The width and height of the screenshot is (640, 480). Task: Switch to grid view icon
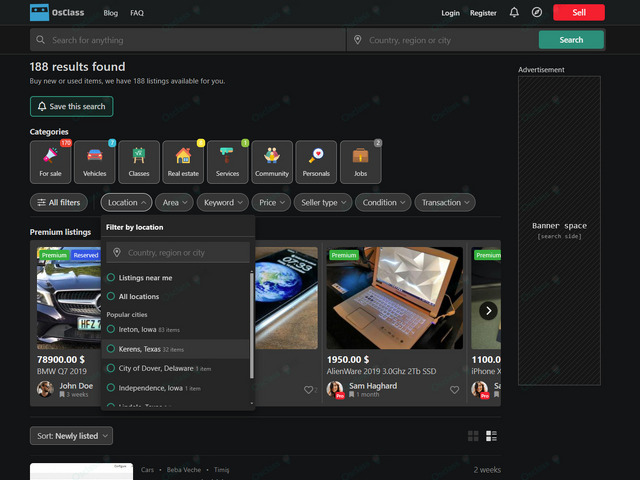pos(473,436)
